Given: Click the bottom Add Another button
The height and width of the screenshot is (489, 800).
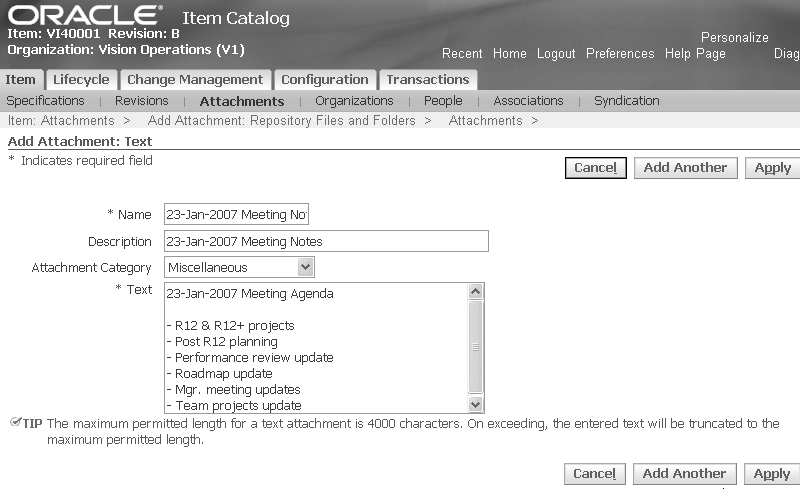Looking at the screenshot, I should pyautogui.click(x=684, y=474).
